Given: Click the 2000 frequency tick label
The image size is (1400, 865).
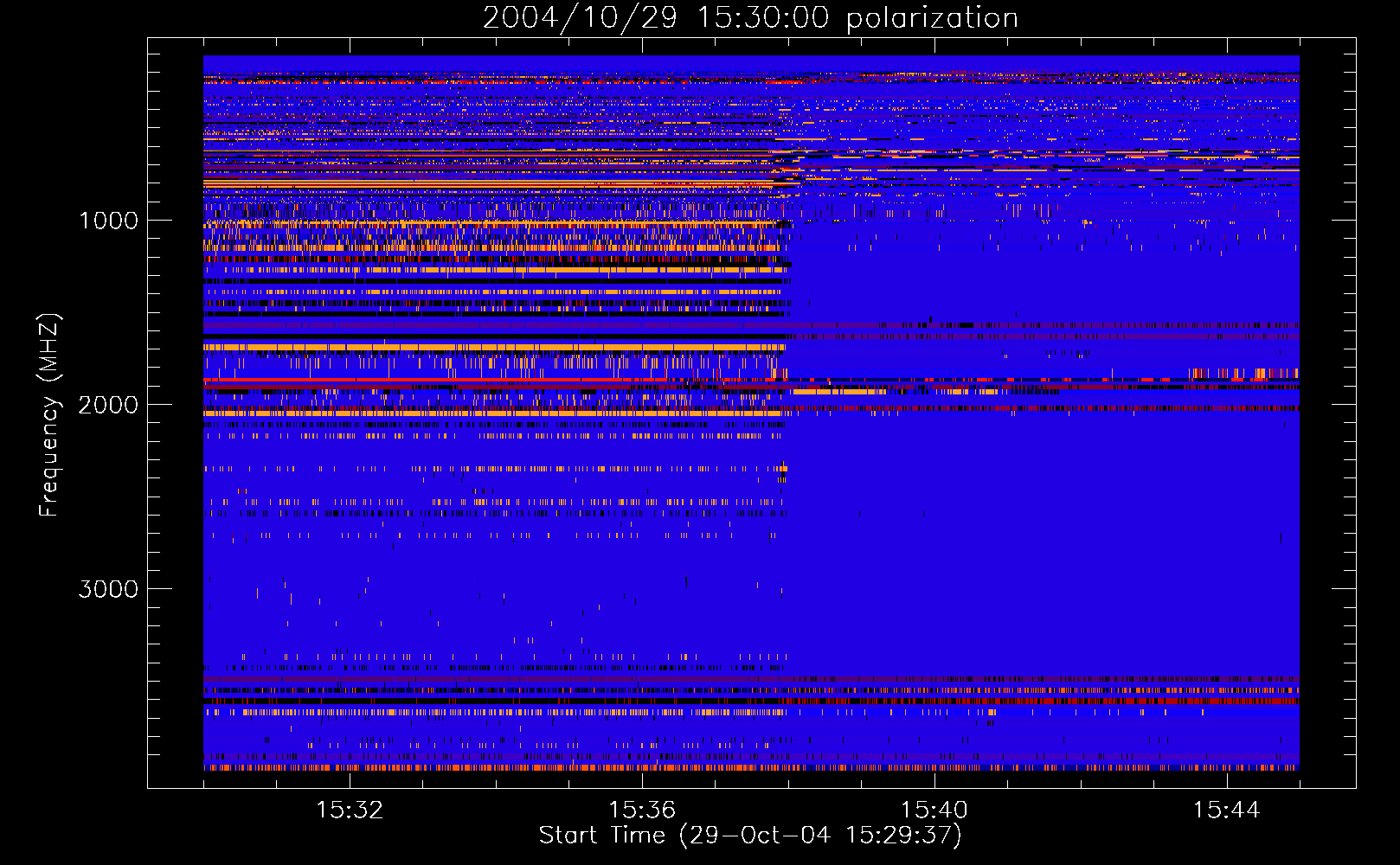Looking at the screenshot, I should point(108,404).
